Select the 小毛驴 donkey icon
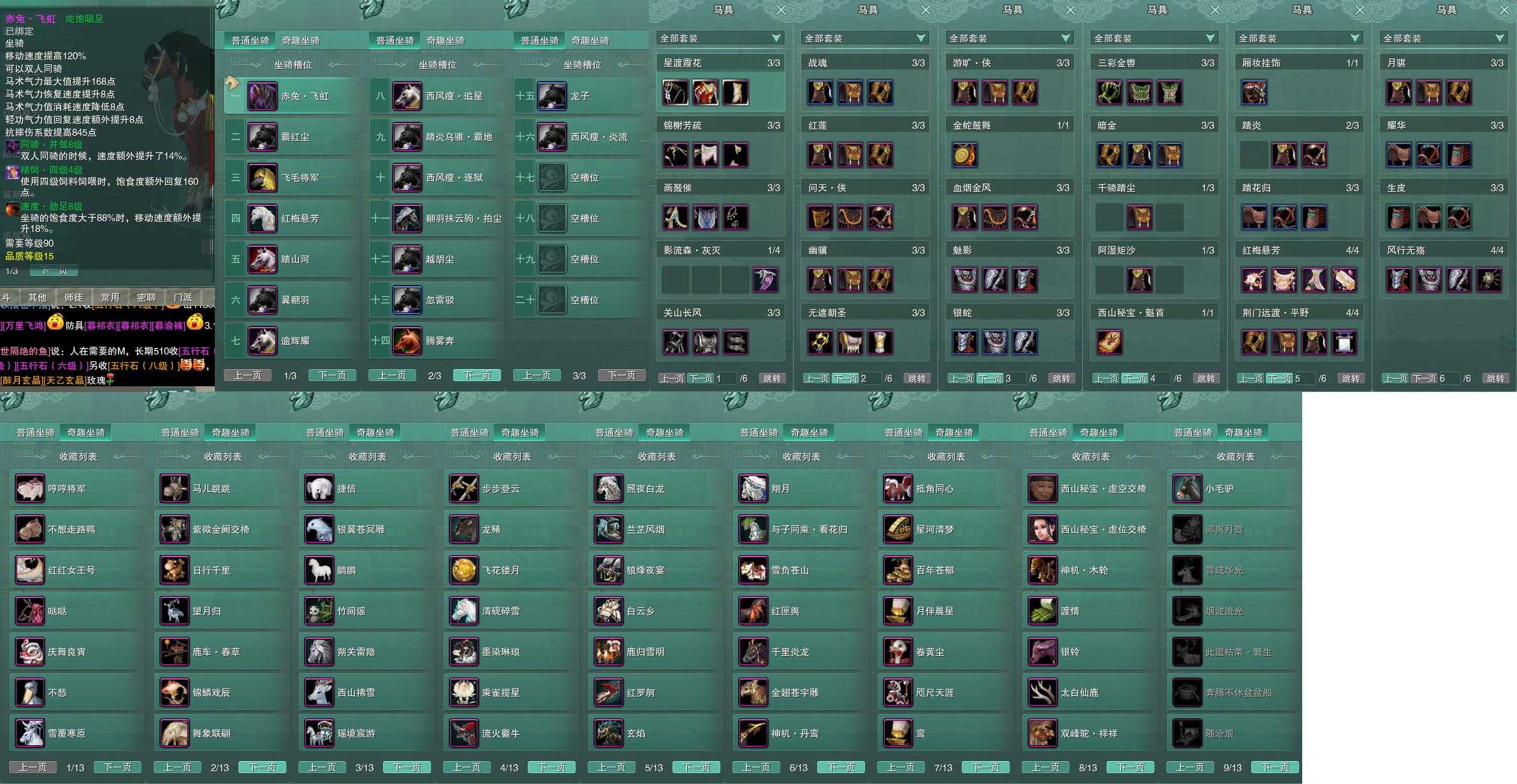This screenshot has width=1517, height=784. 1187,489
